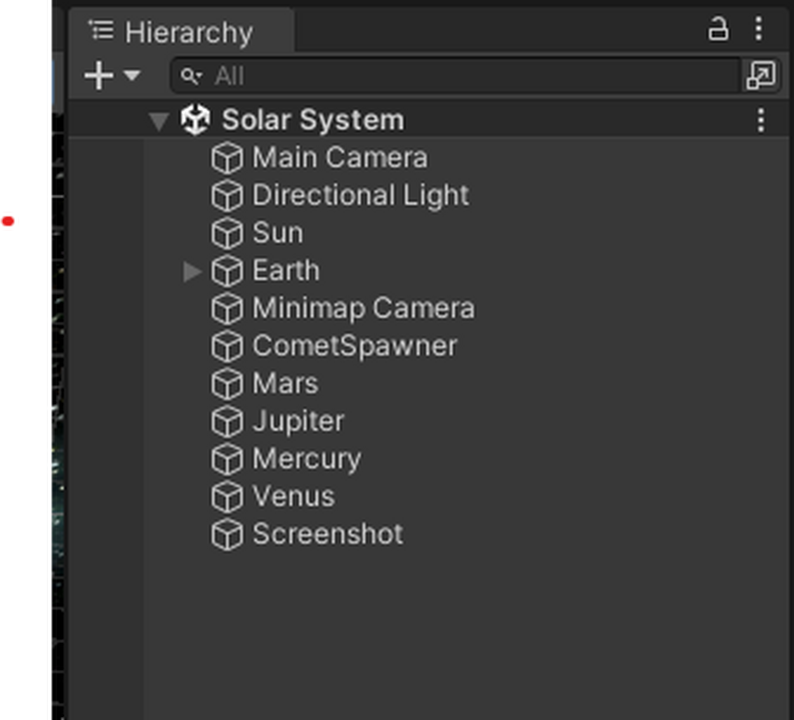Image resolution: width=794 pixels, height=720 pixels.
Task: Open the Hierarchy panel kebab menu
Action: [758, 30]
